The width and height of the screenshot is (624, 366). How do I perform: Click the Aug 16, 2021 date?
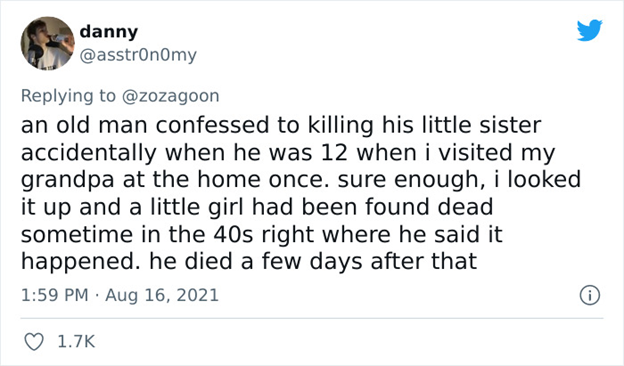tap(162, 295)
